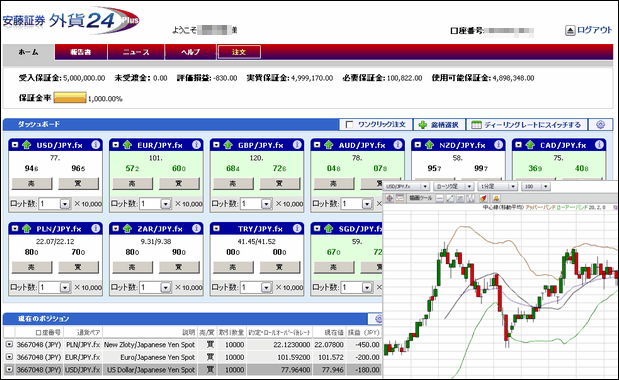Expand USD/JPY.fx position row arrow
The height and width of the screenshot is (380, 619).
9,370
